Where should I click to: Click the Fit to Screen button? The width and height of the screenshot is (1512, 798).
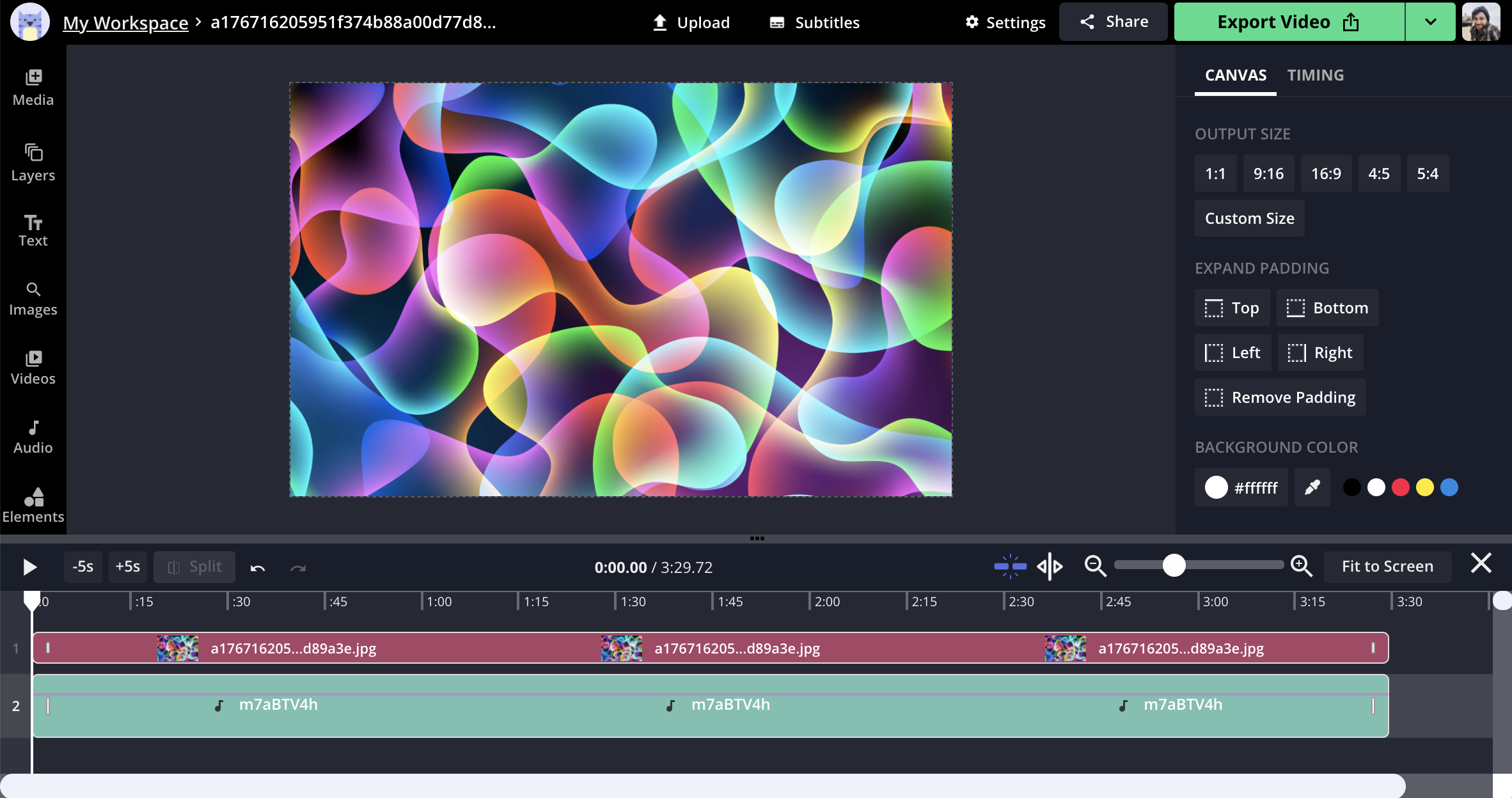pyautogui.click(x=1387, y=567)
